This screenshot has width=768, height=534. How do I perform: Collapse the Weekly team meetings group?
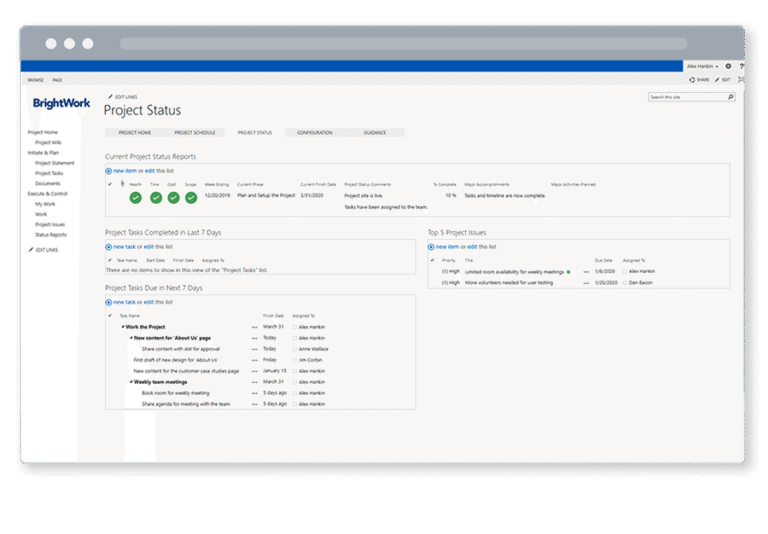coord(131,382)
